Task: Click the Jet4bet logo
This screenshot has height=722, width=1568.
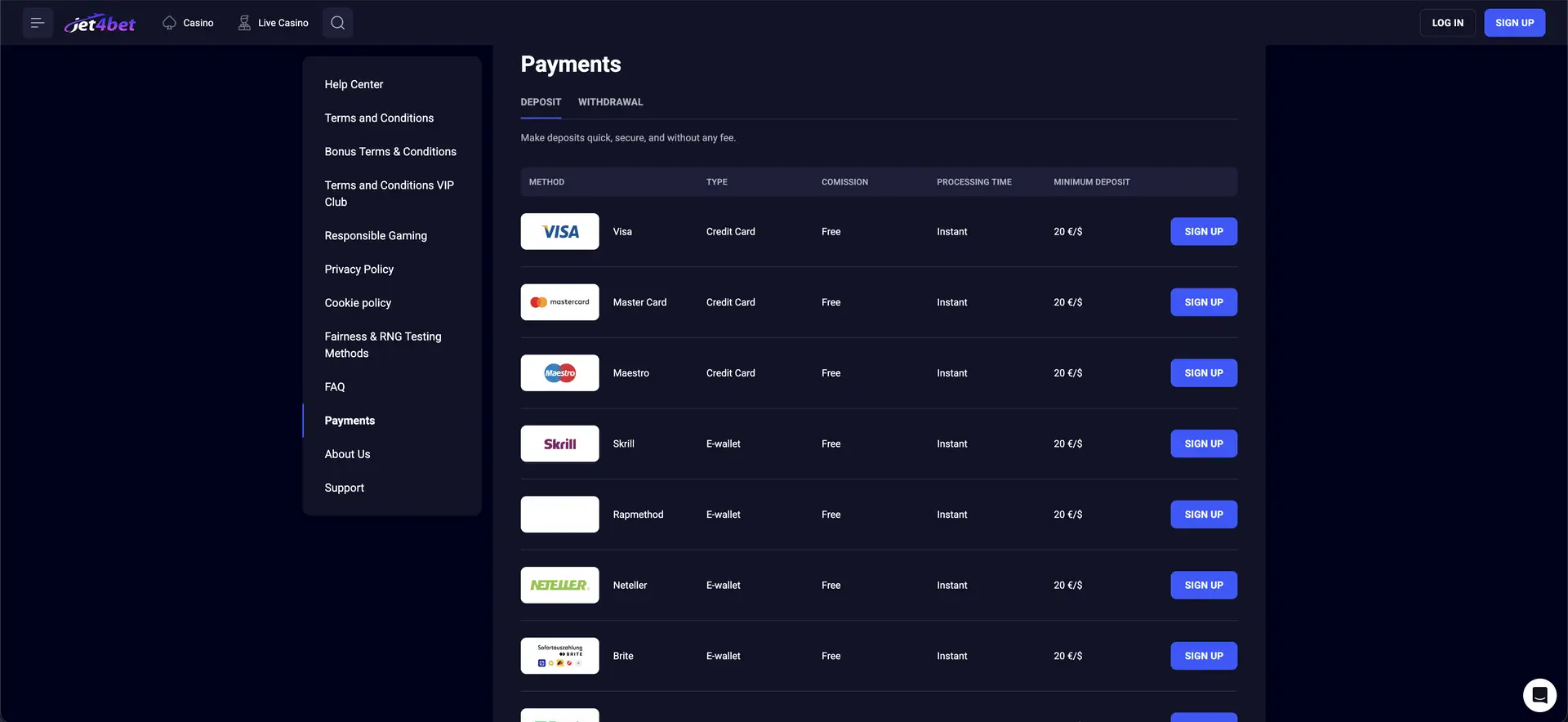Action: 100,23
